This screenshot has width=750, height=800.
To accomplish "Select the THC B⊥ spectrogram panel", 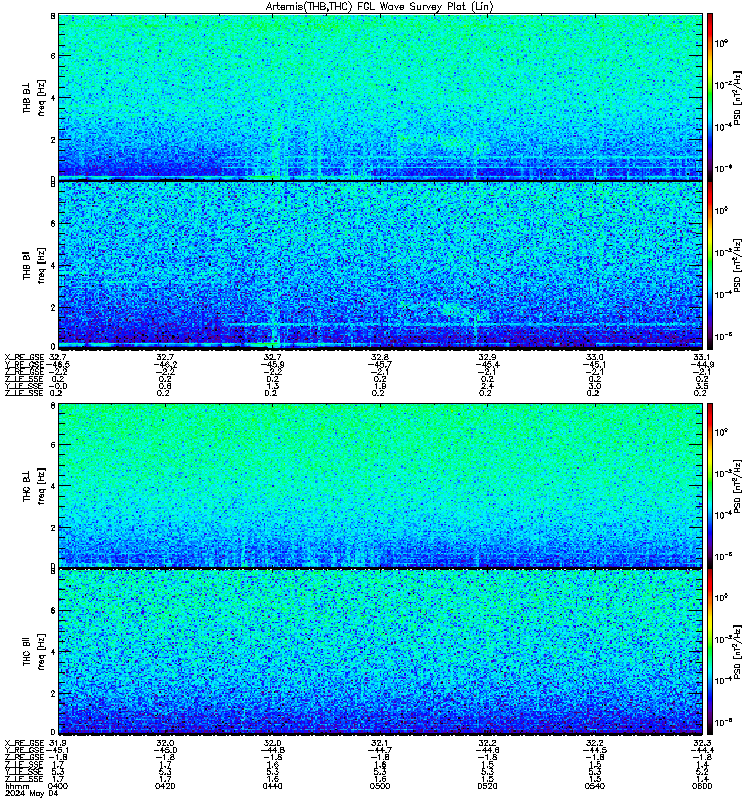I will tap(380, 485).
